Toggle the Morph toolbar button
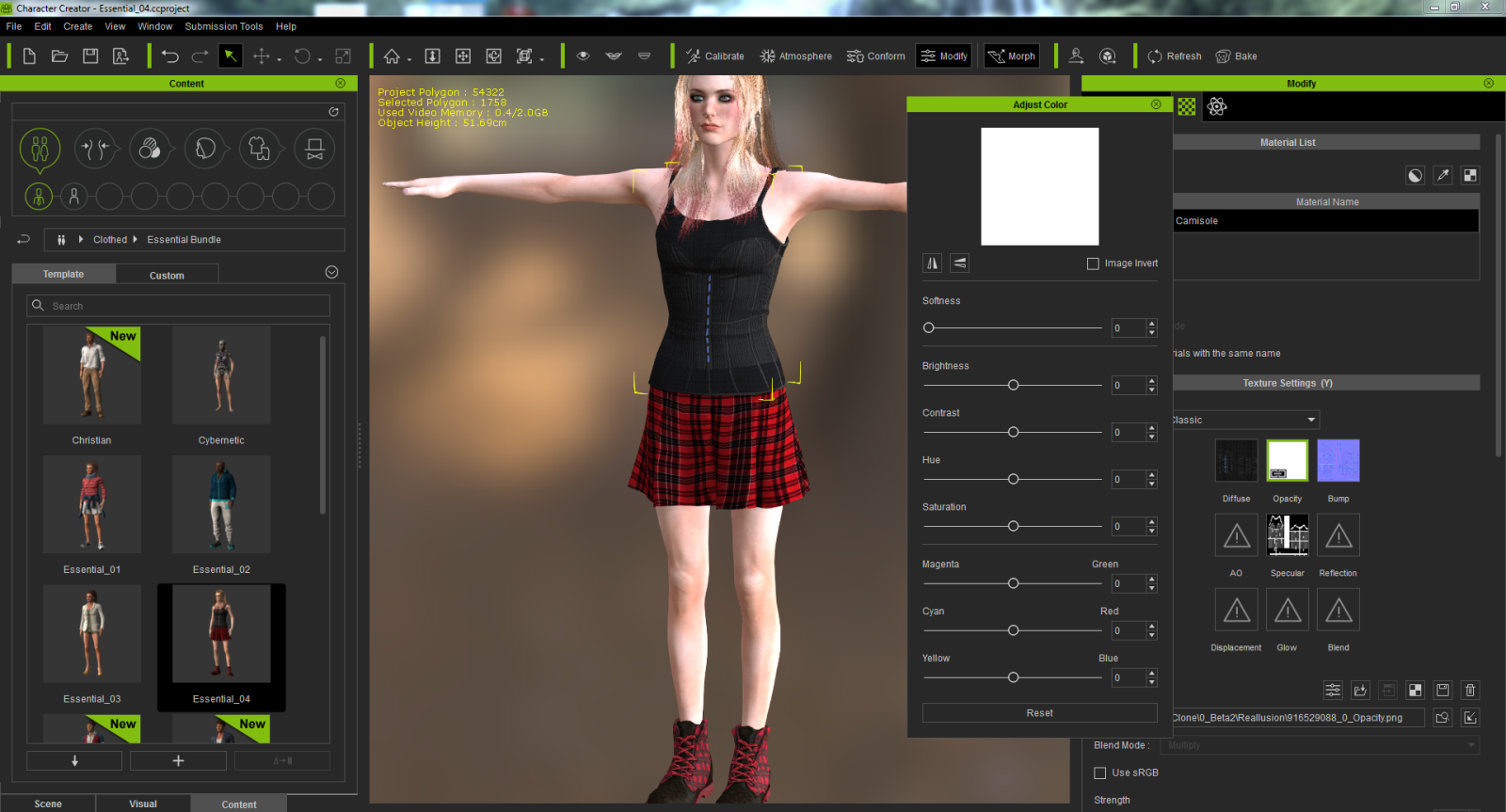This screenshot has width=1506, height=812. pyautogui.click(x=1011, y=56)
